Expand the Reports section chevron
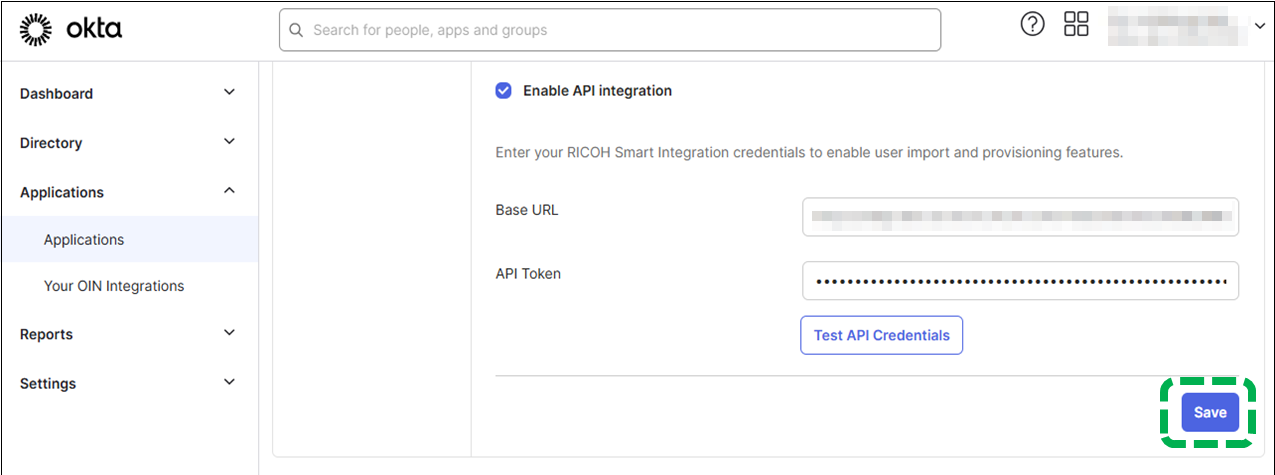Viewport: 1275px width, 475px height. [x=229, y=333]
